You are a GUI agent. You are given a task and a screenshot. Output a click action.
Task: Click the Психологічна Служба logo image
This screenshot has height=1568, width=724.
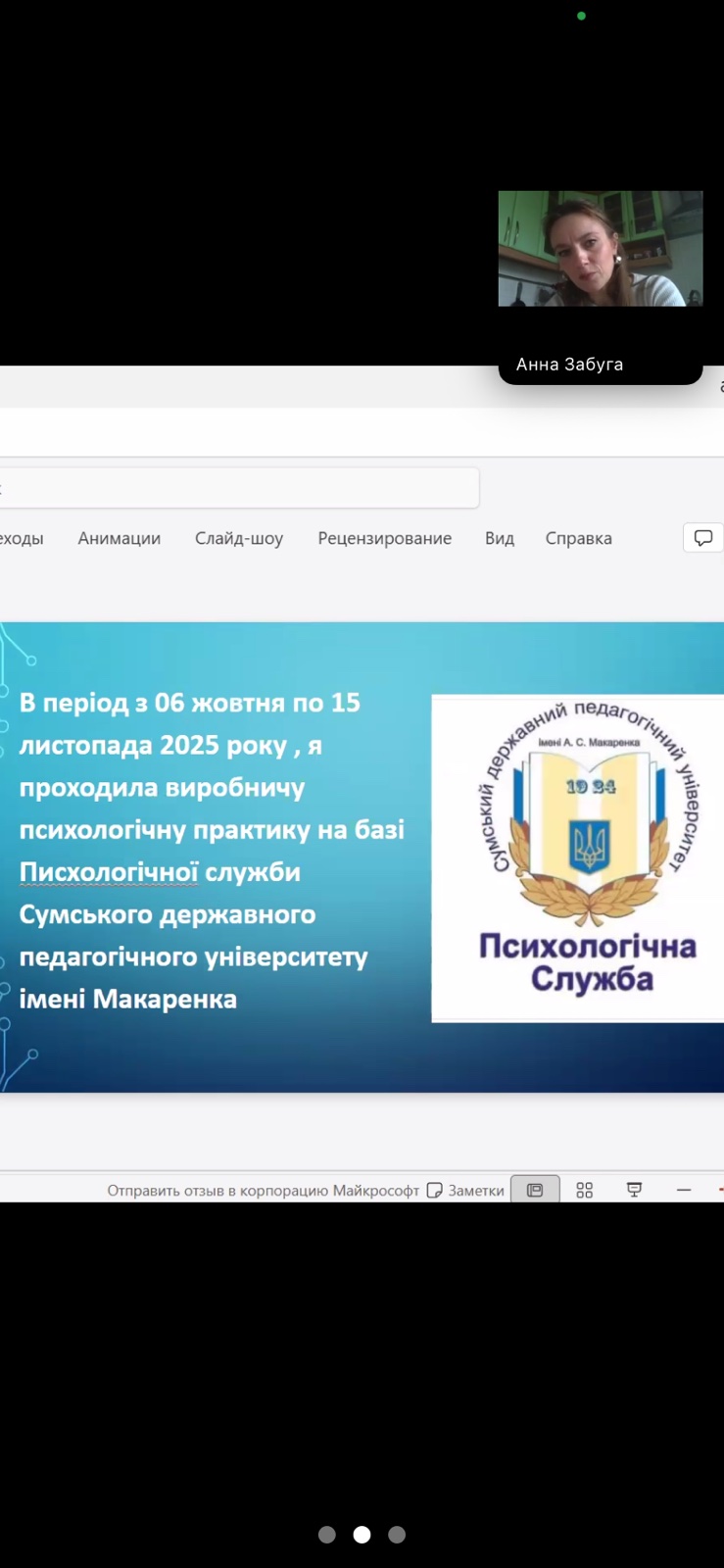(x=578, y=858)
